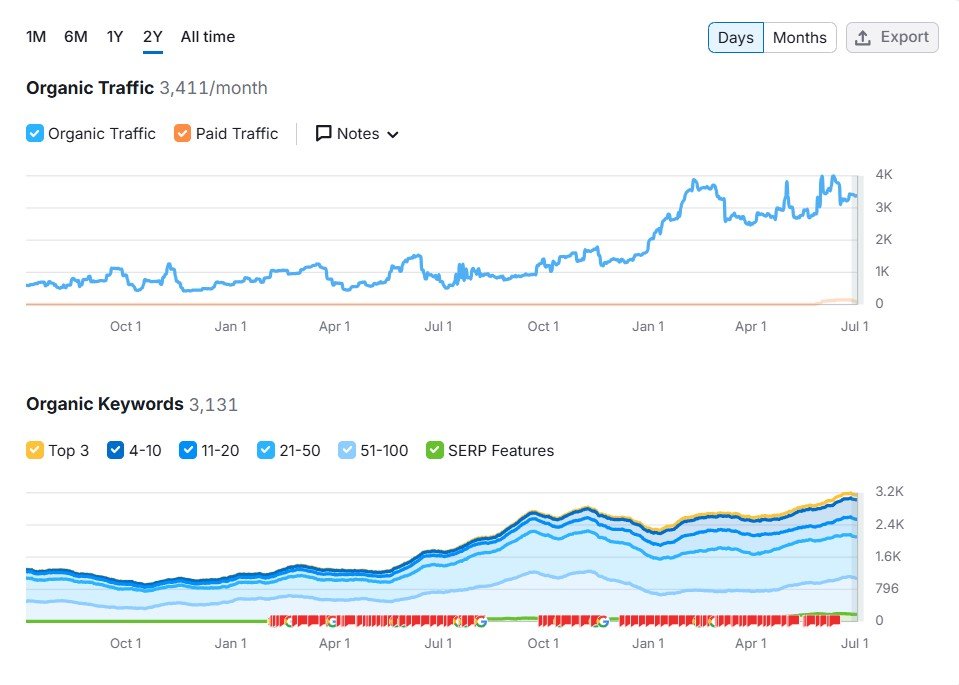Image resolution: width=959 pixels, height=685 pixels.
Task: Select the Days granularity button
Action: (735, 38)
